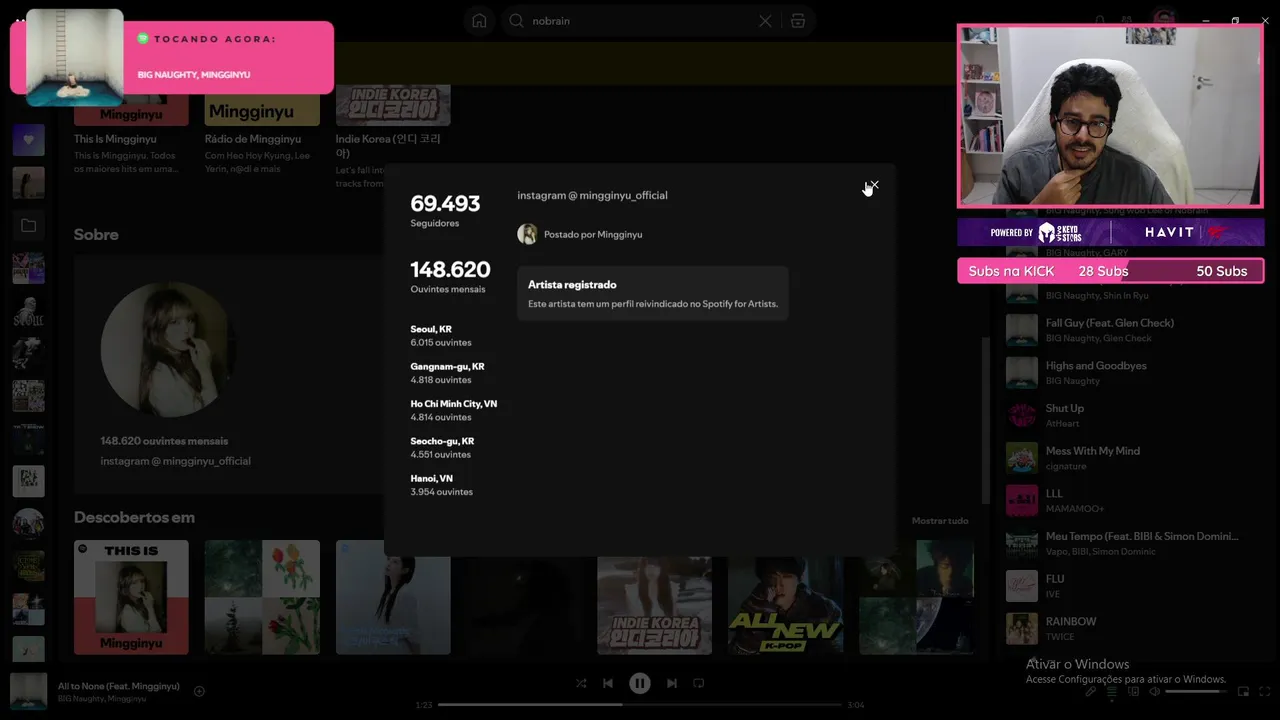1280x720 pixels.
Task: Open the mini player icon
Action: click(x=1243, y=691)
